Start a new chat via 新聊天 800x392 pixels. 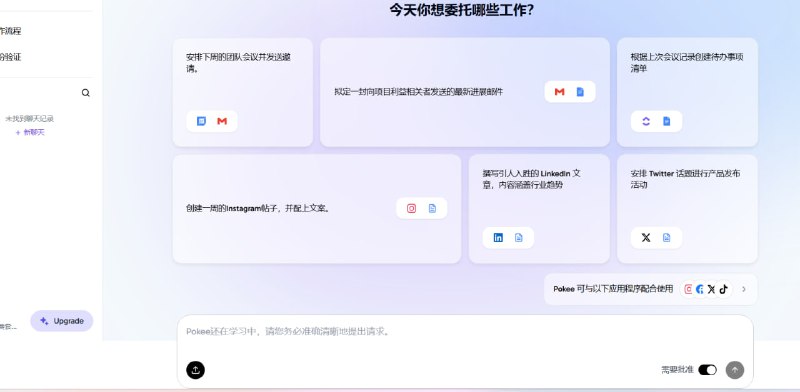(30, 132)
